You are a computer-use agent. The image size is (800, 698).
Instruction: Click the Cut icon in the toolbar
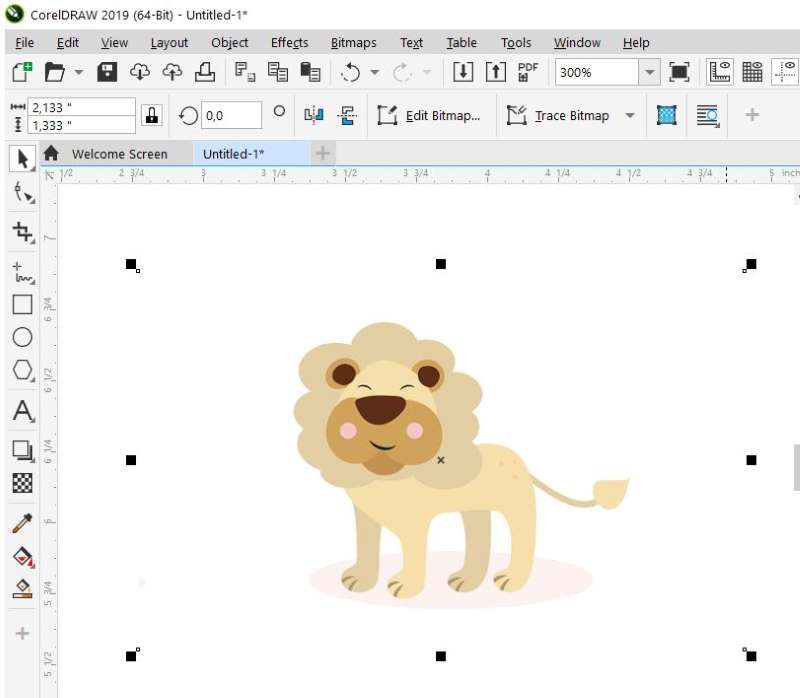tap(245, 72)
